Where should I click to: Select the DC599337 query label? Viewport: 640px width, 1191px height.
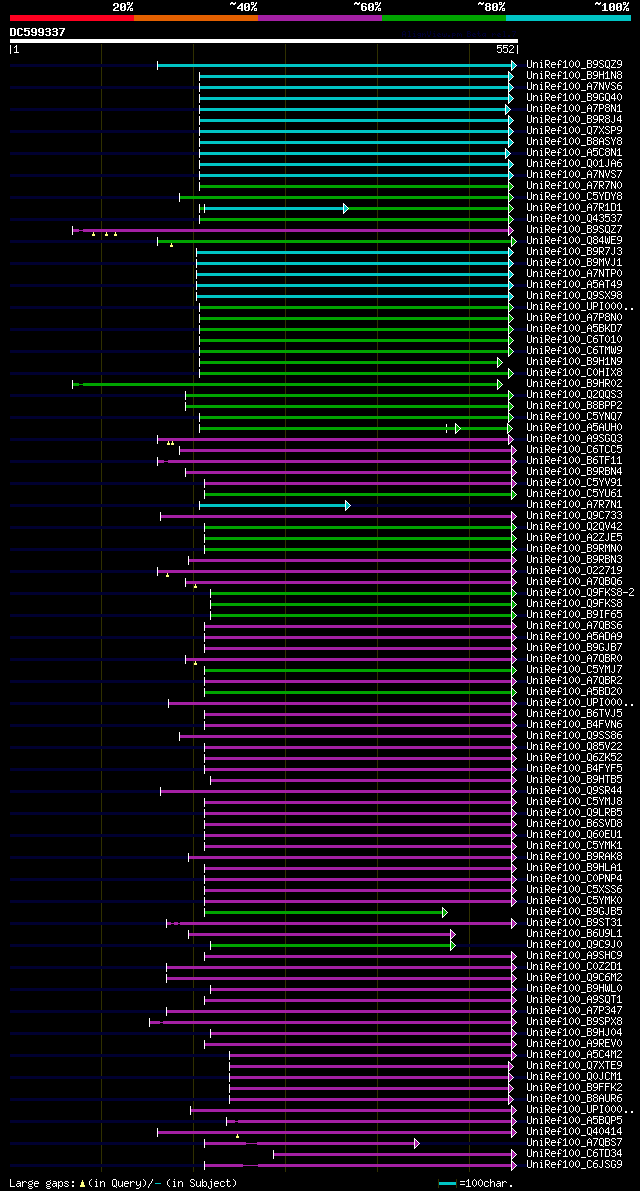(x=37, y=32)
